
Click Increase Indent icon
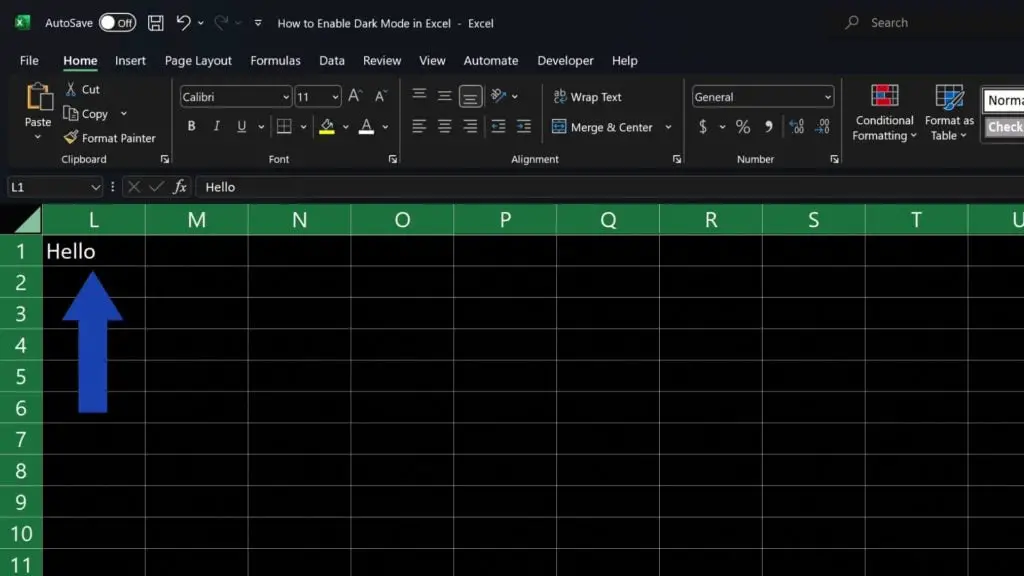tap(524, 126)
